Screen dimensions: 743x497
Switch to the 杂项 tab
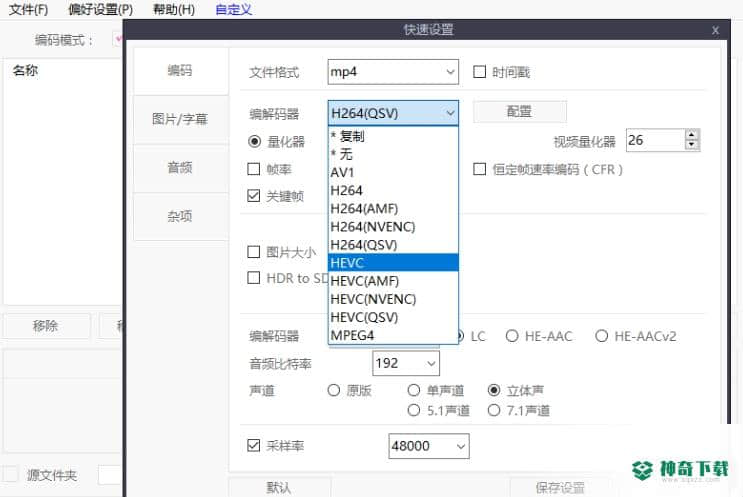pos(181,216)
